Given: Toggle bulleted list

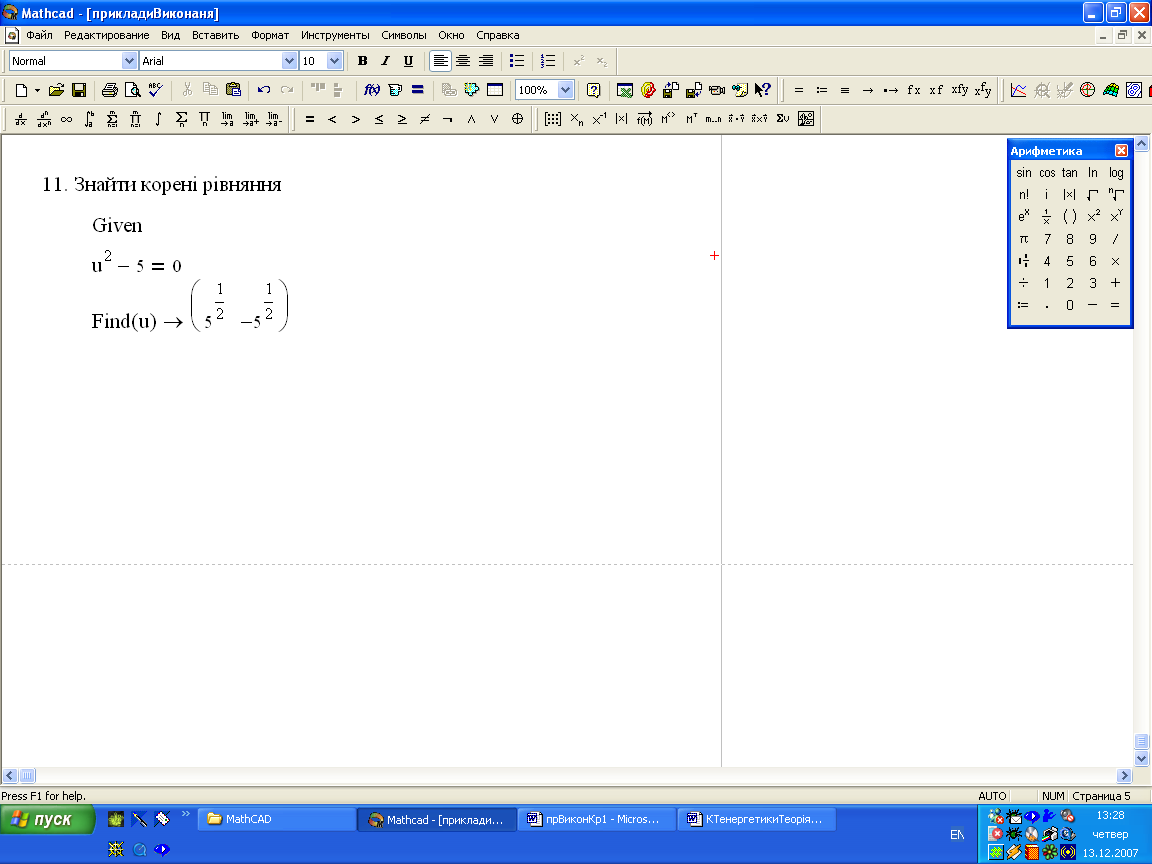Looking at the screenshot, I should click(516, 61).
